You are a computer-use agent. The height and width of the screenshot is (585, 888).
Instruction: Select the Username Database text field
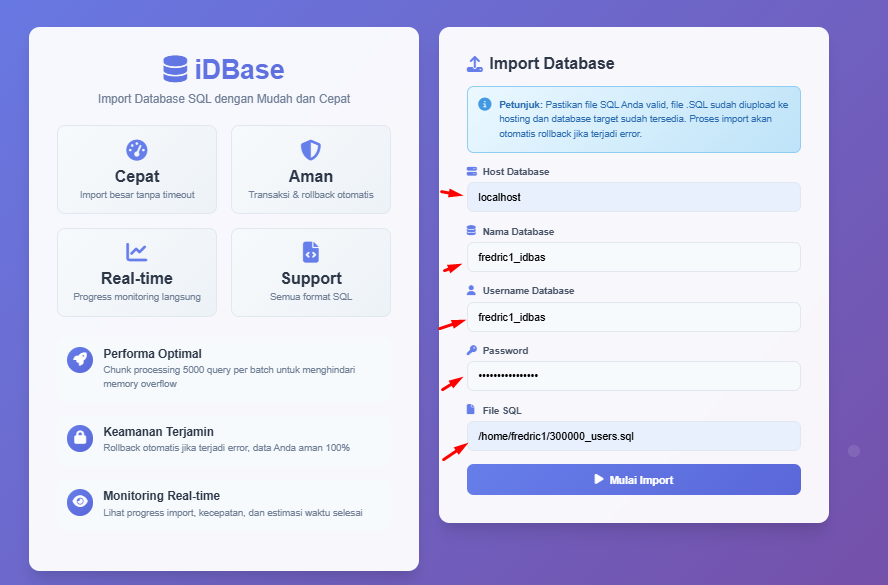click(633, 317)
